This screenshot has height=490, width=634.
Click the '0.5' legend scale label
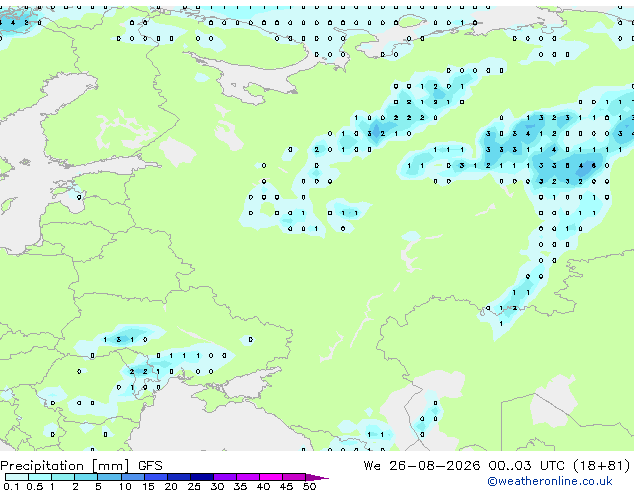tap(35, 486)
